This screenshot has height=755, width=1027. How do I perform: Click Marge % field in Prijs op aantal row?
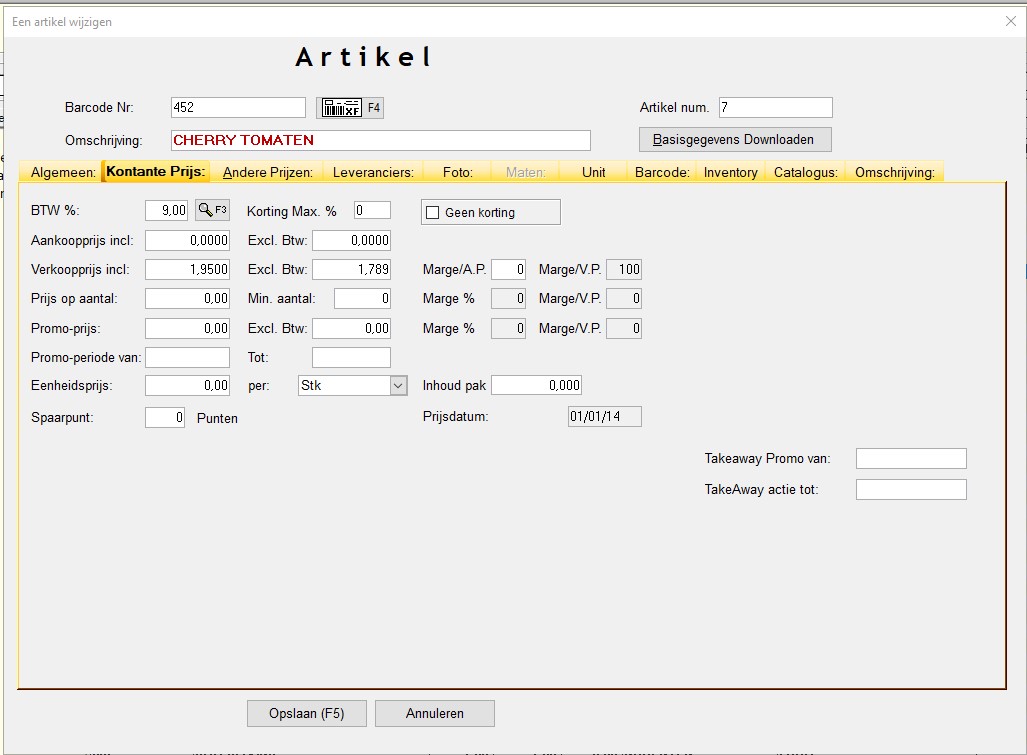tap(508, 299)
